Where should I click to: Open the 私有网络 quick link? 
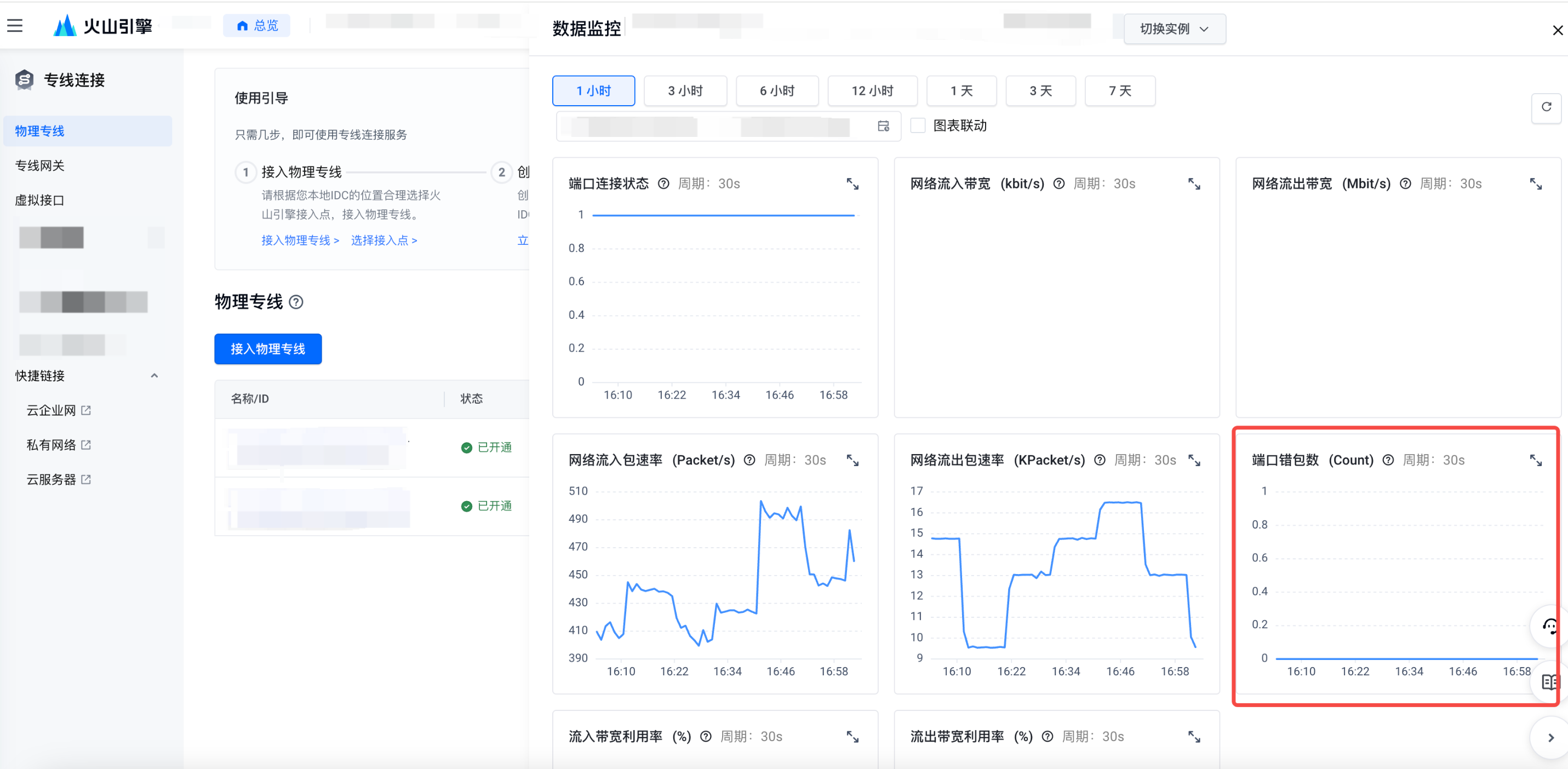(x=59, y=445)
